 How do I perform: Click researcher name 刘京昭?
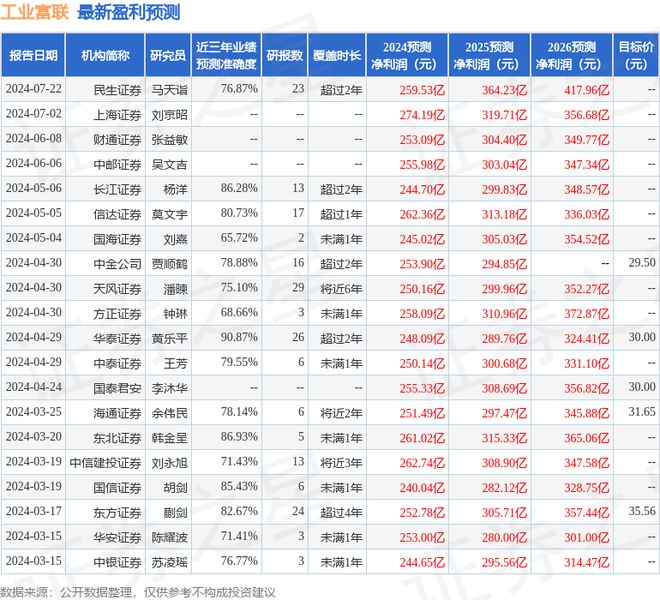click(169, 115)
